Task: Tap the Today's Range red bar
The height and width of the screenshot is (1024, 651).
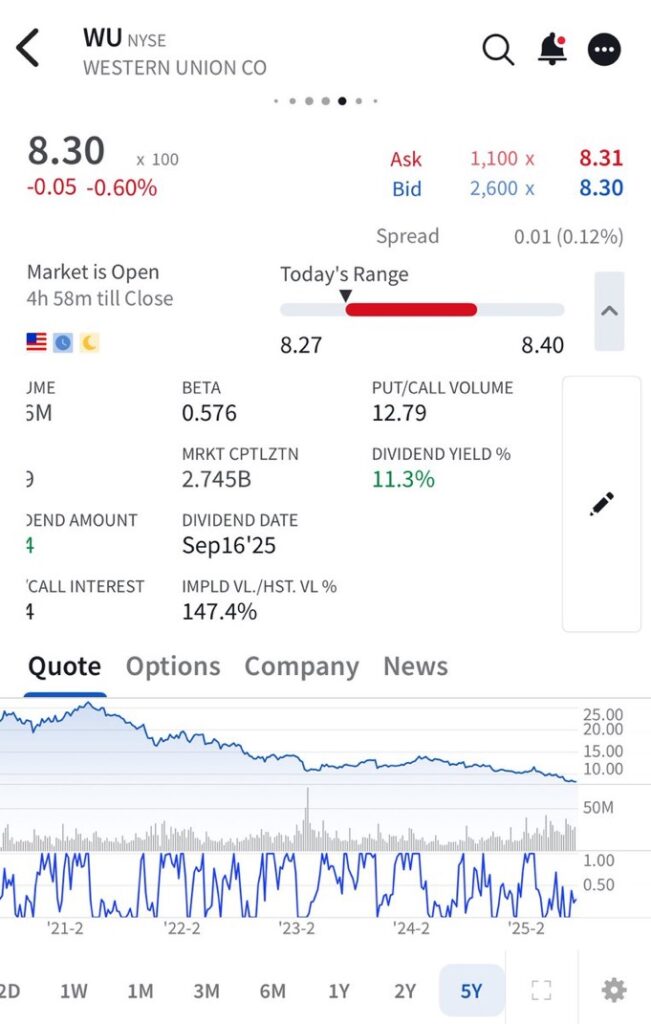Action: tap(411, 310)
